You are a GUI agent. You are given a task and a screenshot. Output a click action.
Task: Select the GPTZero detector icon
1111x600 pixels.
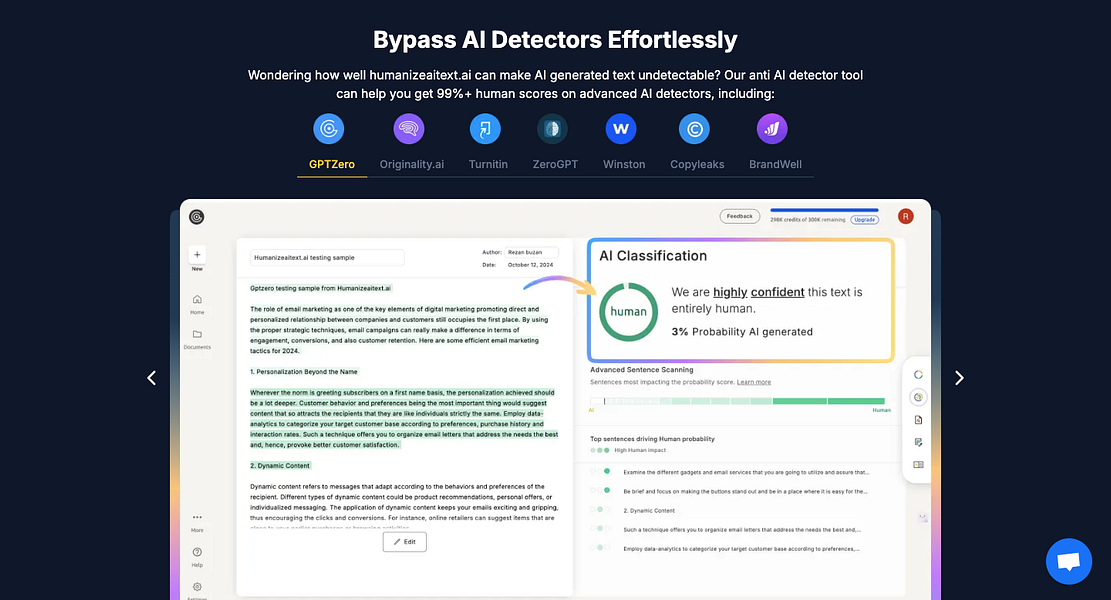[329, 128]
